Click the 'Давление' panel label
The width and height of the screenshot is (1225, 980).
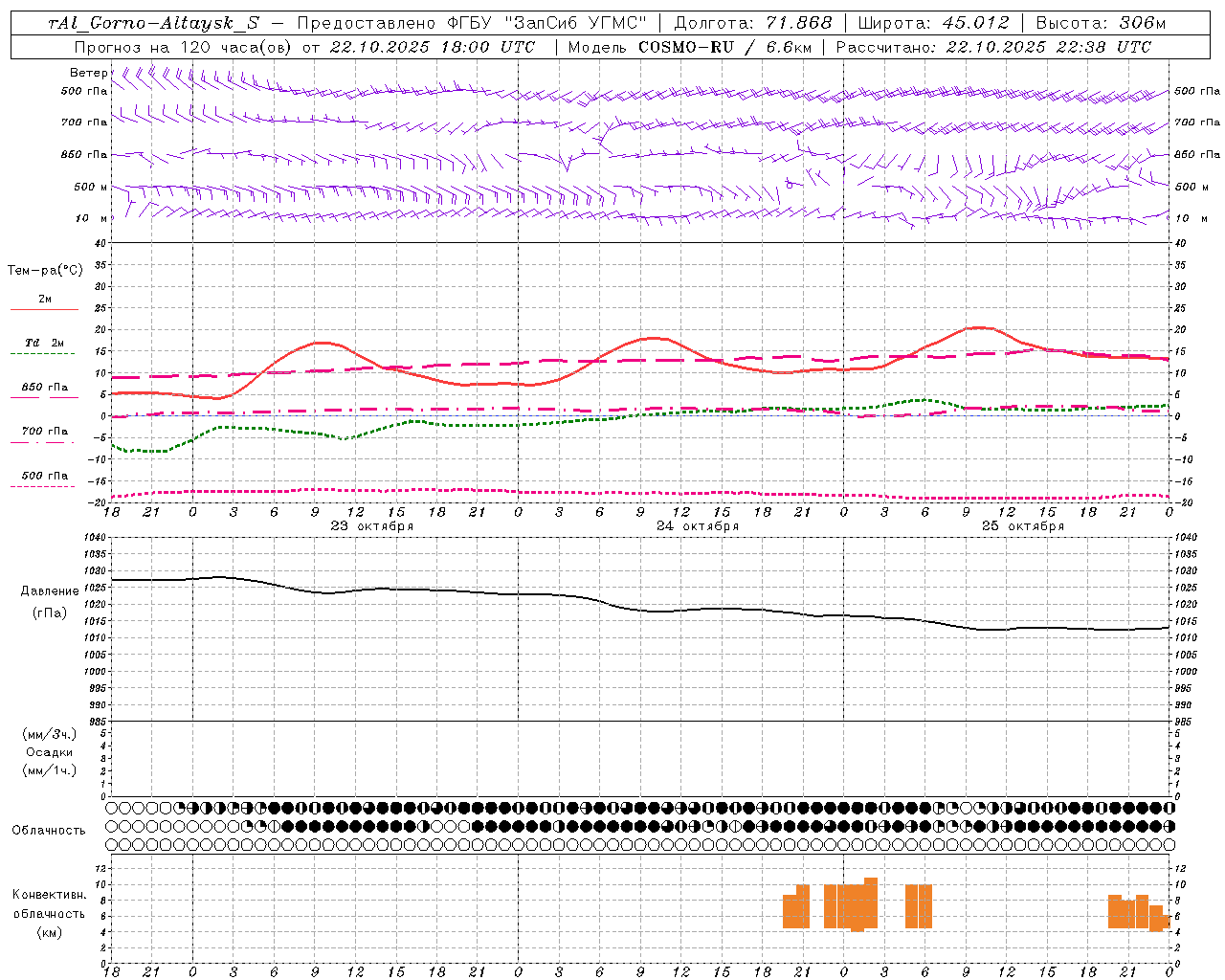50,591
